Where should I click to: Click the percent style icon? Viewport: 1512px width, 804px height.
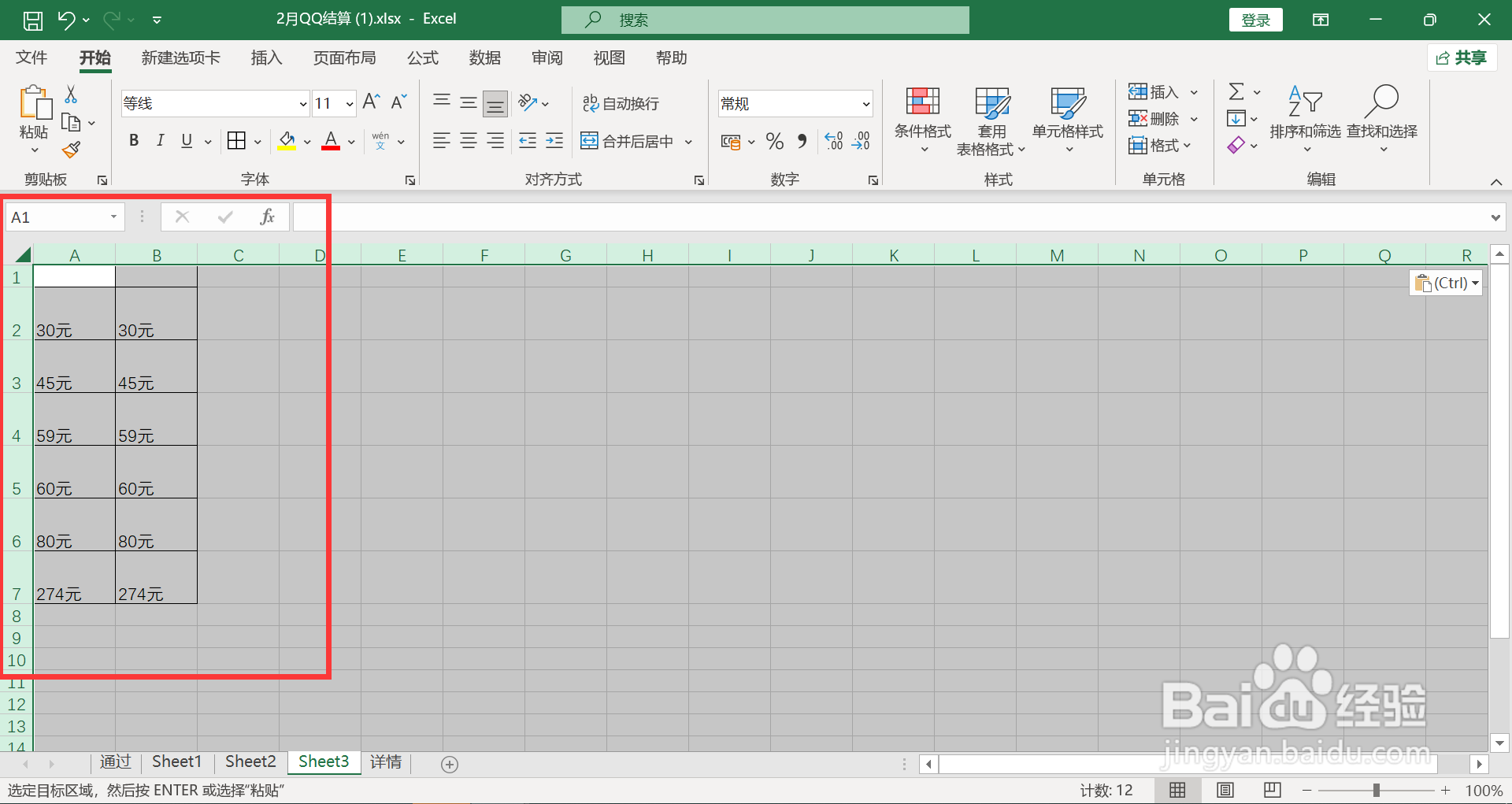coord(775,142)
